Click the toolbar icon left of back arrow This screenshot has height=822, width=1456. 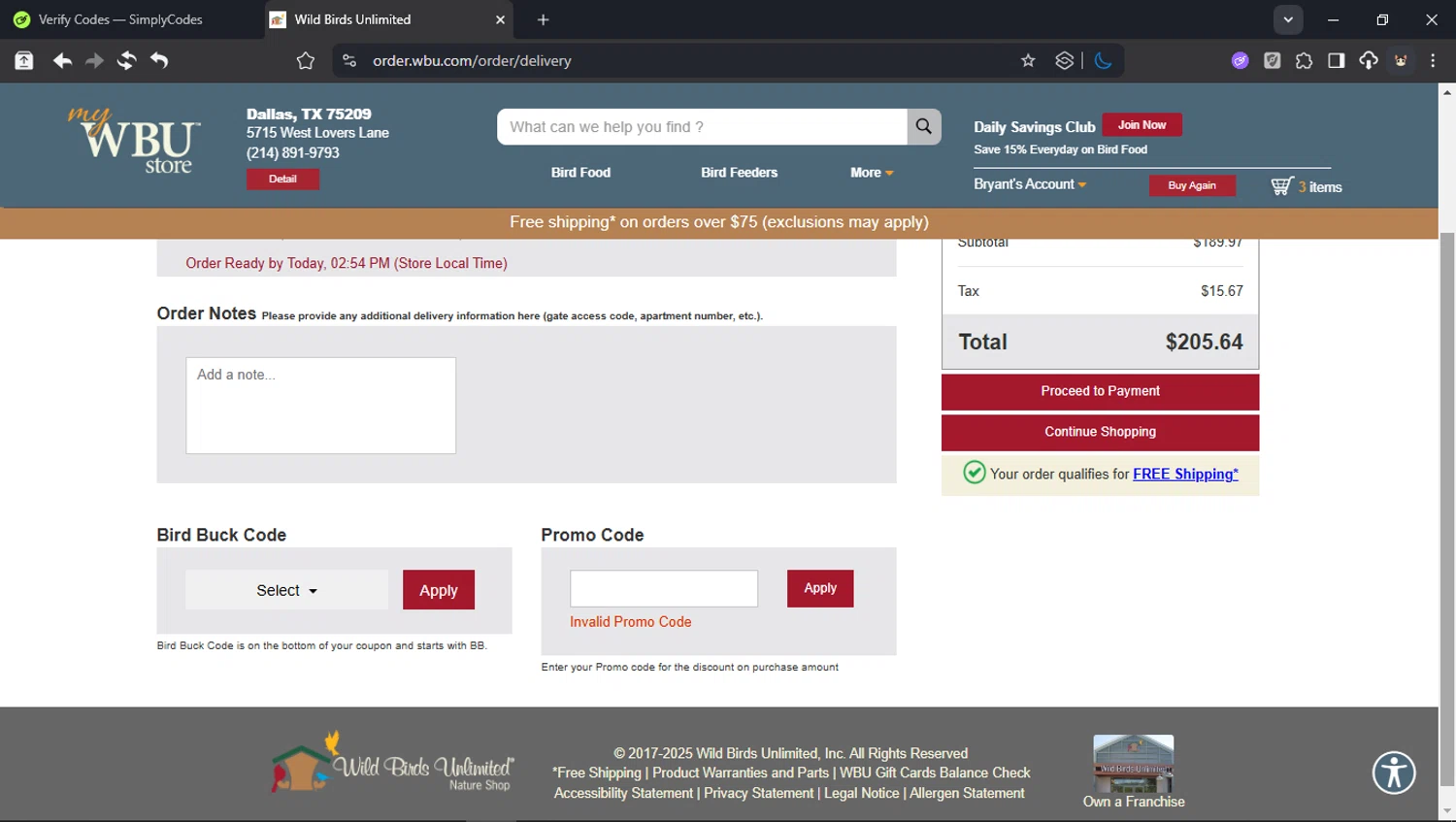point(23,60)
